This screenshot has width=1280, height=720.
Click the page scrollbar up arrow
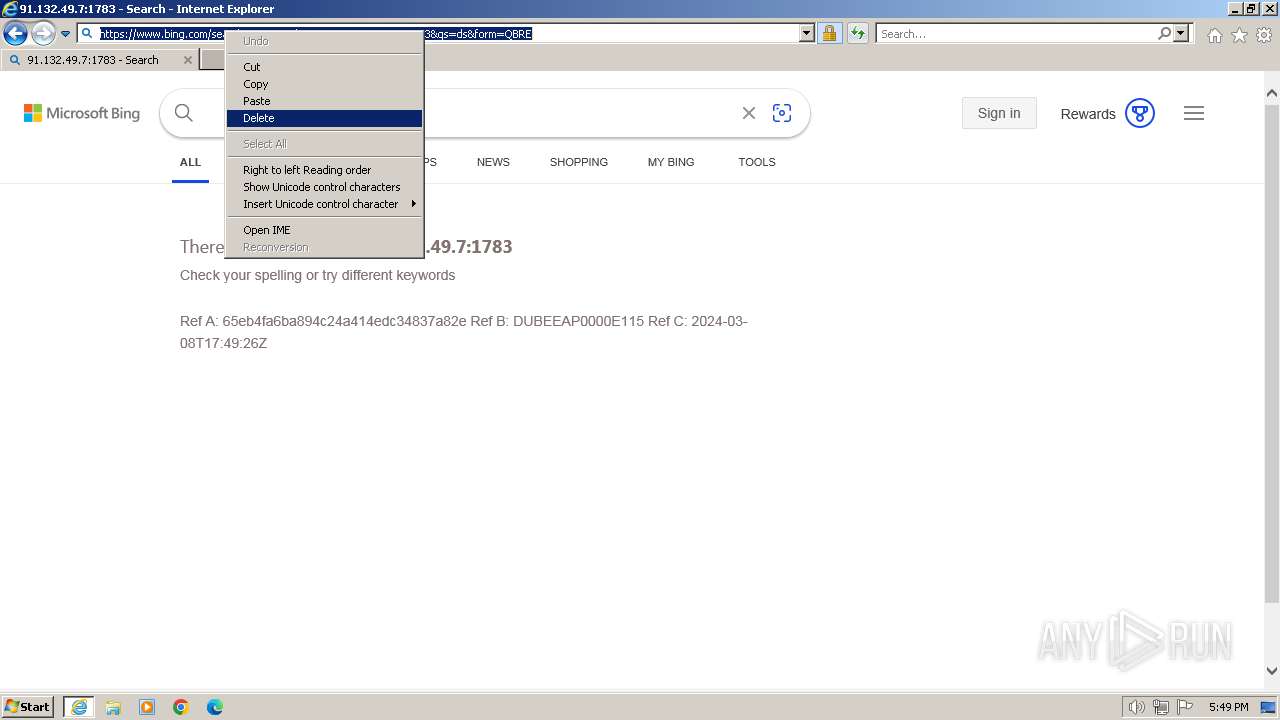[1272, 94]
